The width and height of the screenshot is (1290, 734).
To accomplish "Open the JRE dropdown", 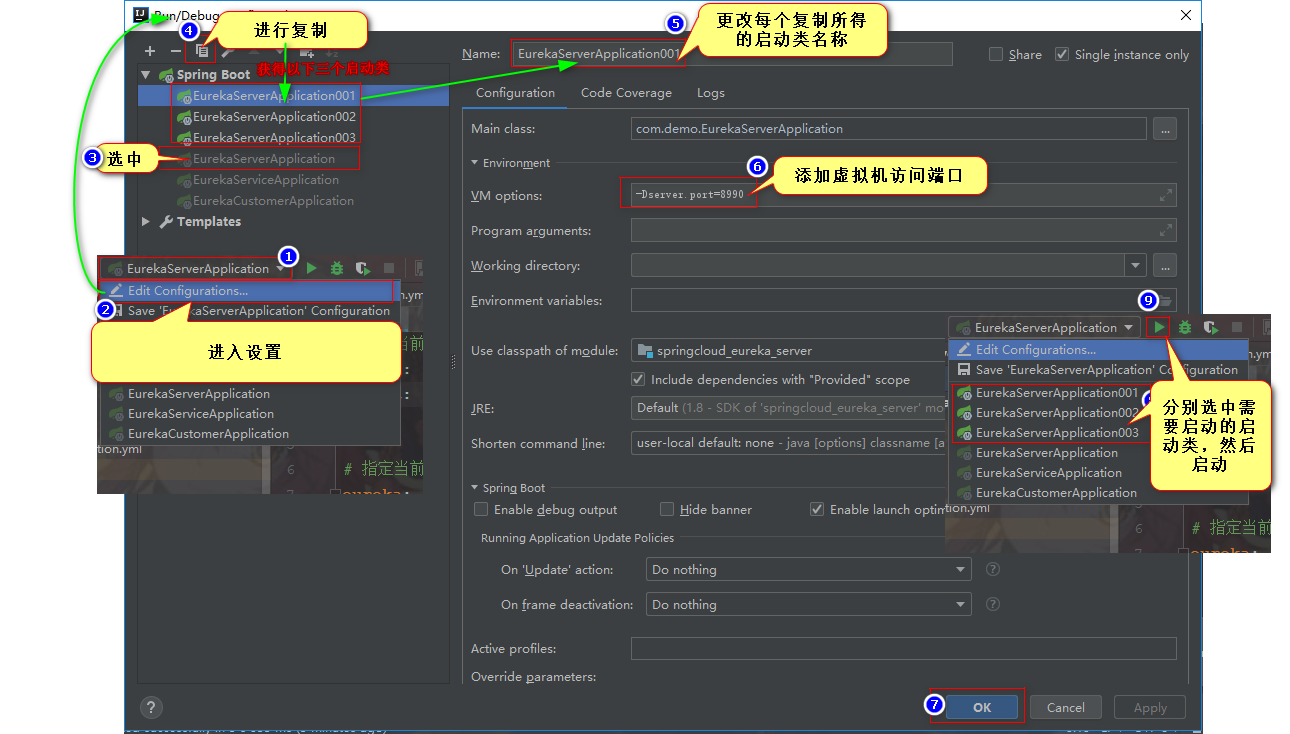I will point(789,408).
